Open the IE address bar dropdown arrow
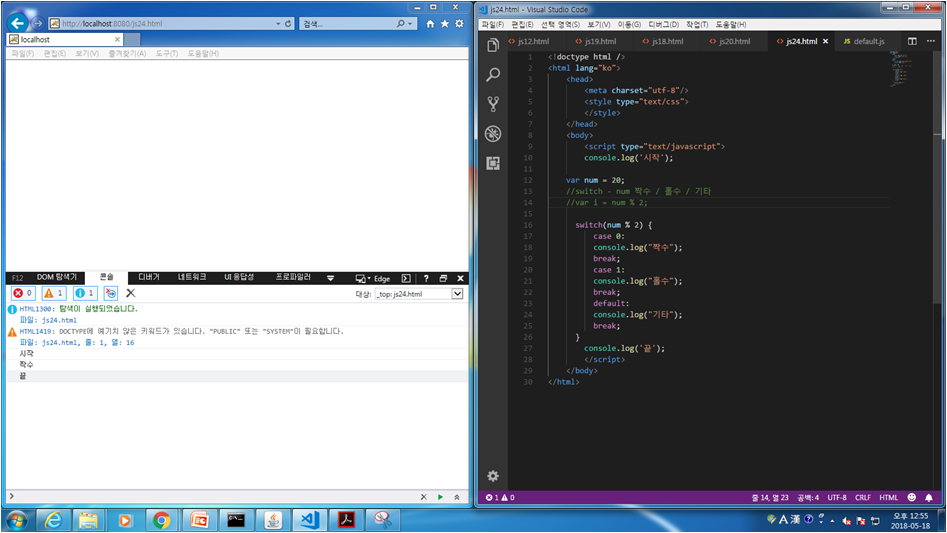Viewport: 947px width, 533px height. tap(278, 24)
